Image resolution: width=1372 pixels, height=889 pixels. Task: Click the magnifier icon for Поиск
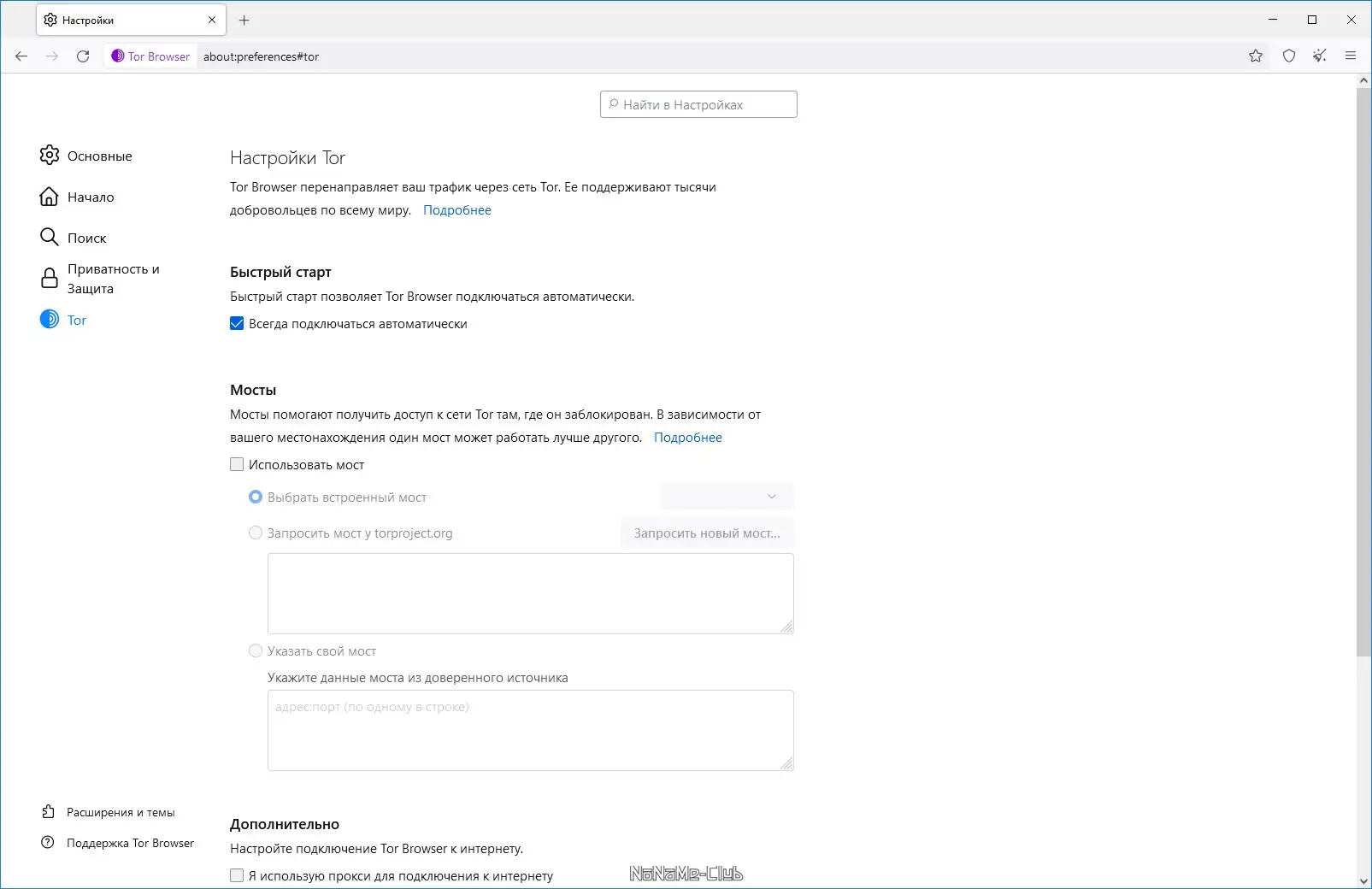pyautogui.click(x=50, y=237)
